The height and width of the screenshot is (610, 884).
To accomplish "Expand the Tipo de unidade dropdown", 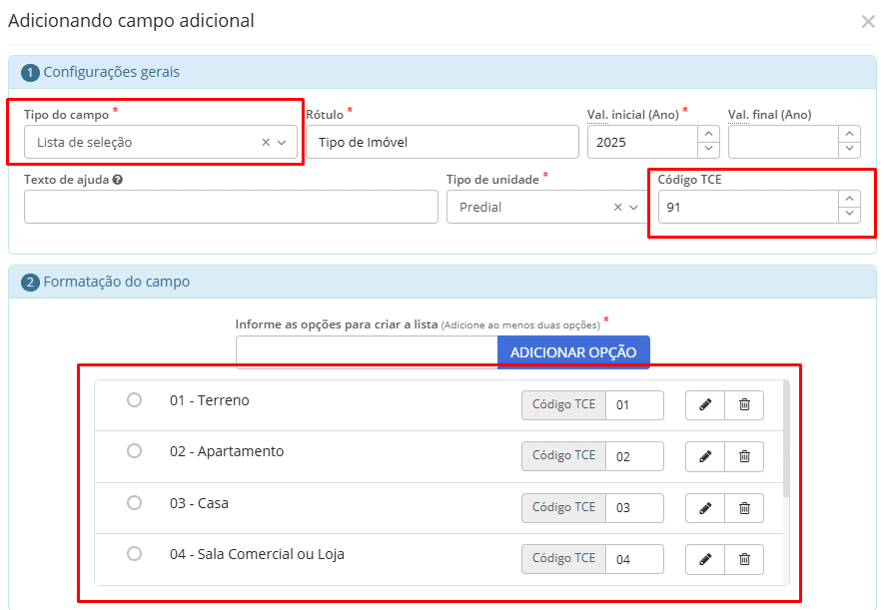I will click(x=633, y=207).
